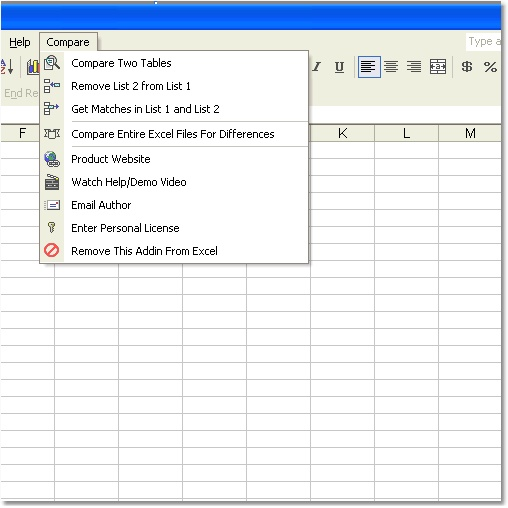
Task: Toggle Italic formatting
Action: [316, 67]
